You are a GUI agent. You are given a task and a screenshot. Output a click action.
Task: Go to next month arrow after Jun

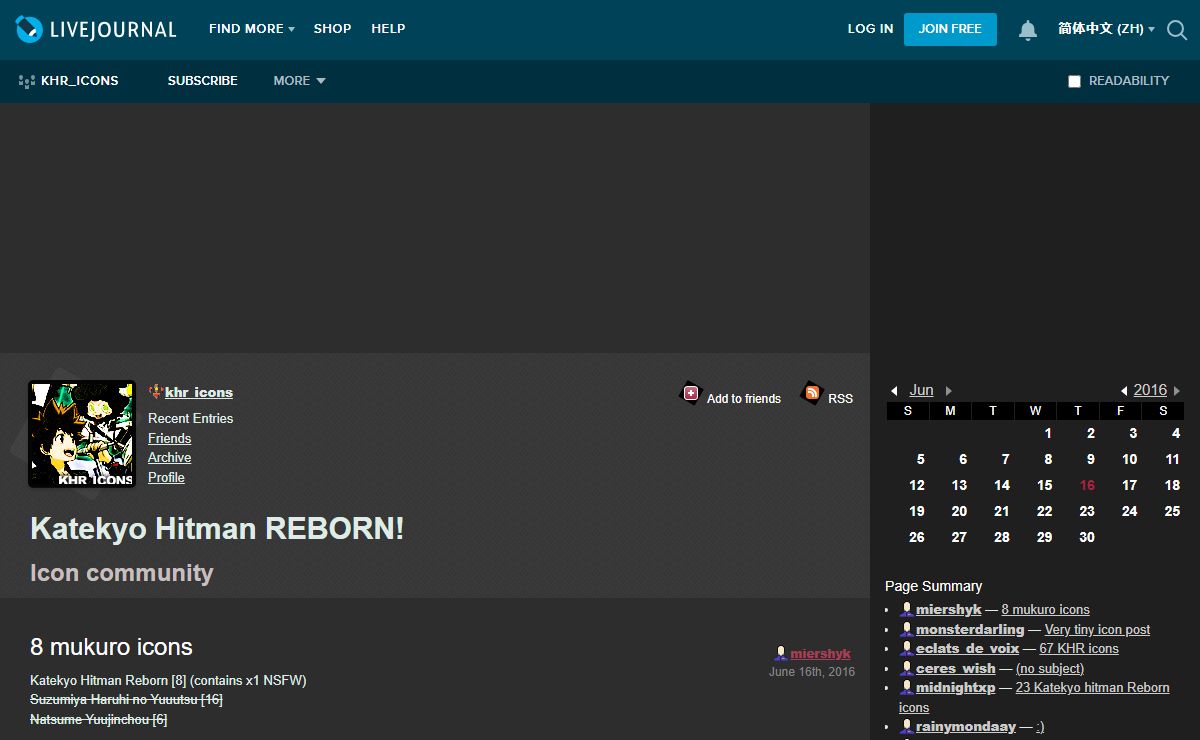(948, 391)
